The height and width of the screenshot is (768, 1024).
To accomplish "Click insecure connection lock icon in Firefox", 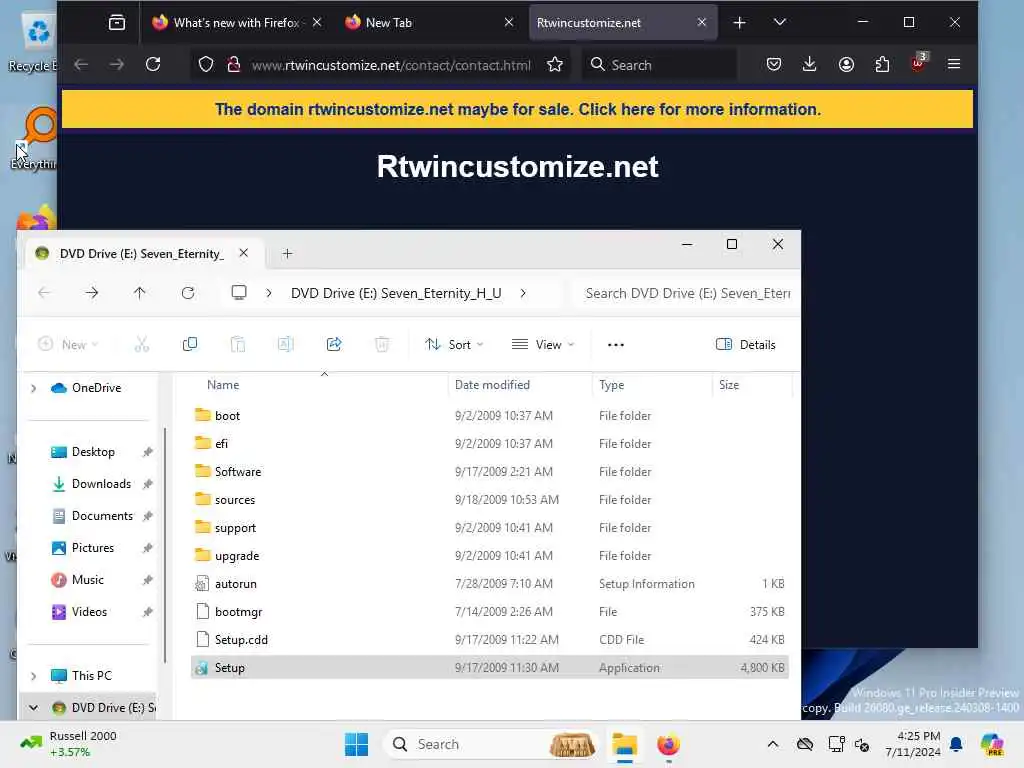I will 234,64.
